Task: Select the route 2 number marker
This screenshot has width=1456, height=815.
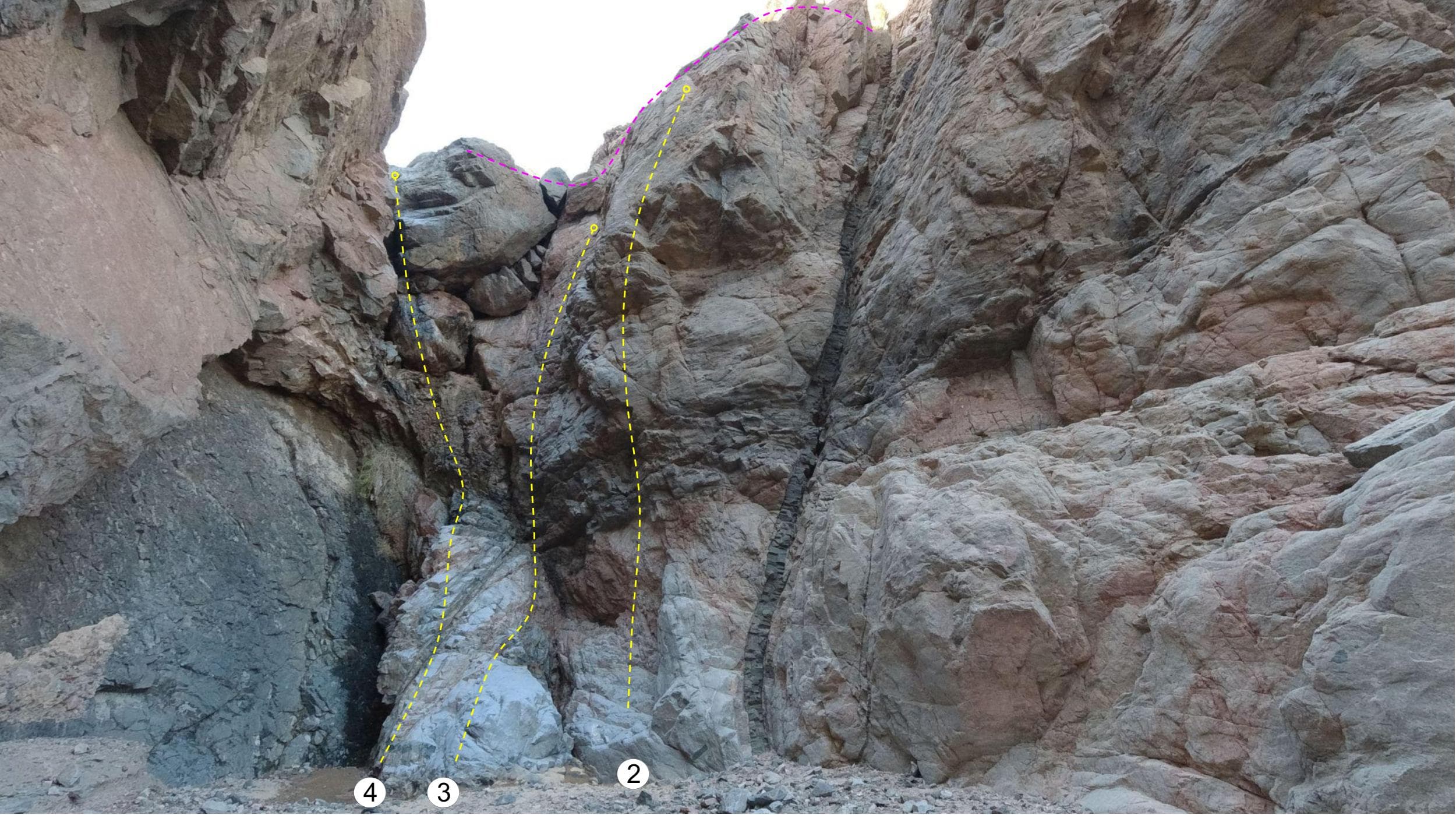Action: (633, 774)
